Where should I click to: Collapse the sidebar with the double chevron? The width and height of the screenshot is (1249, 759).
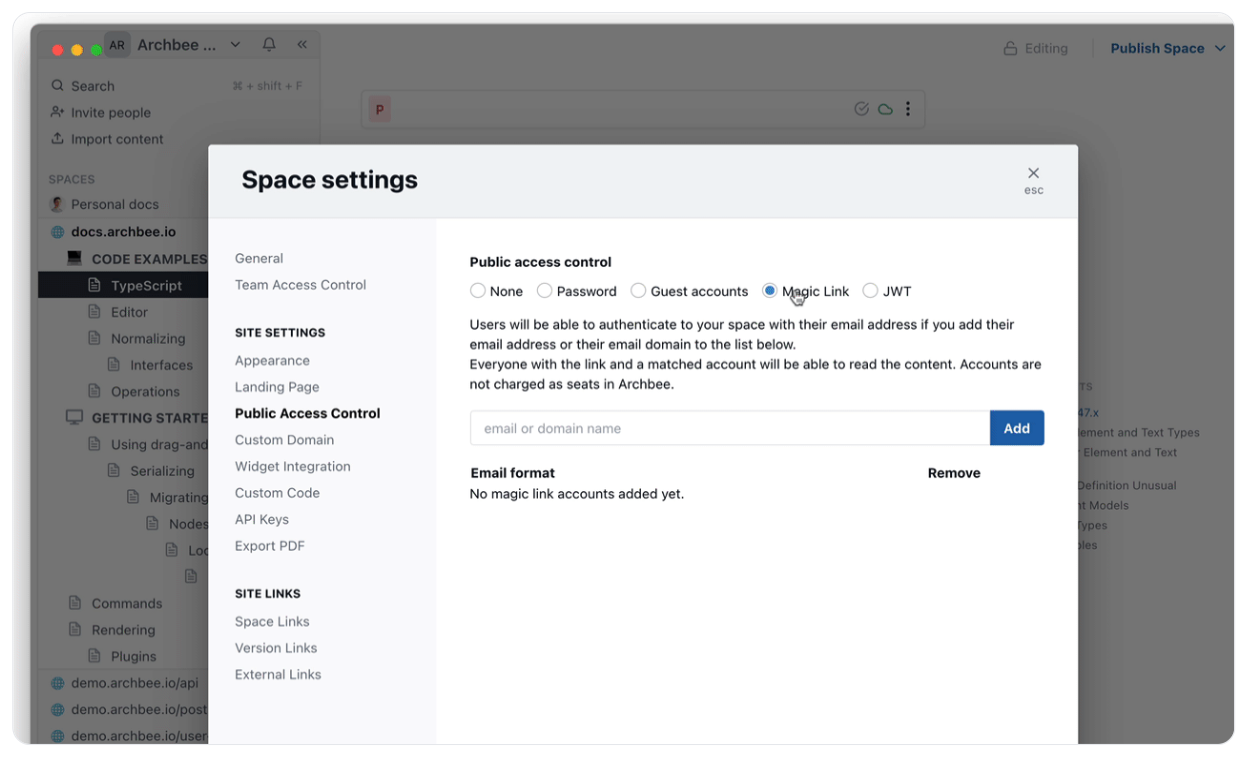[302, 44]
